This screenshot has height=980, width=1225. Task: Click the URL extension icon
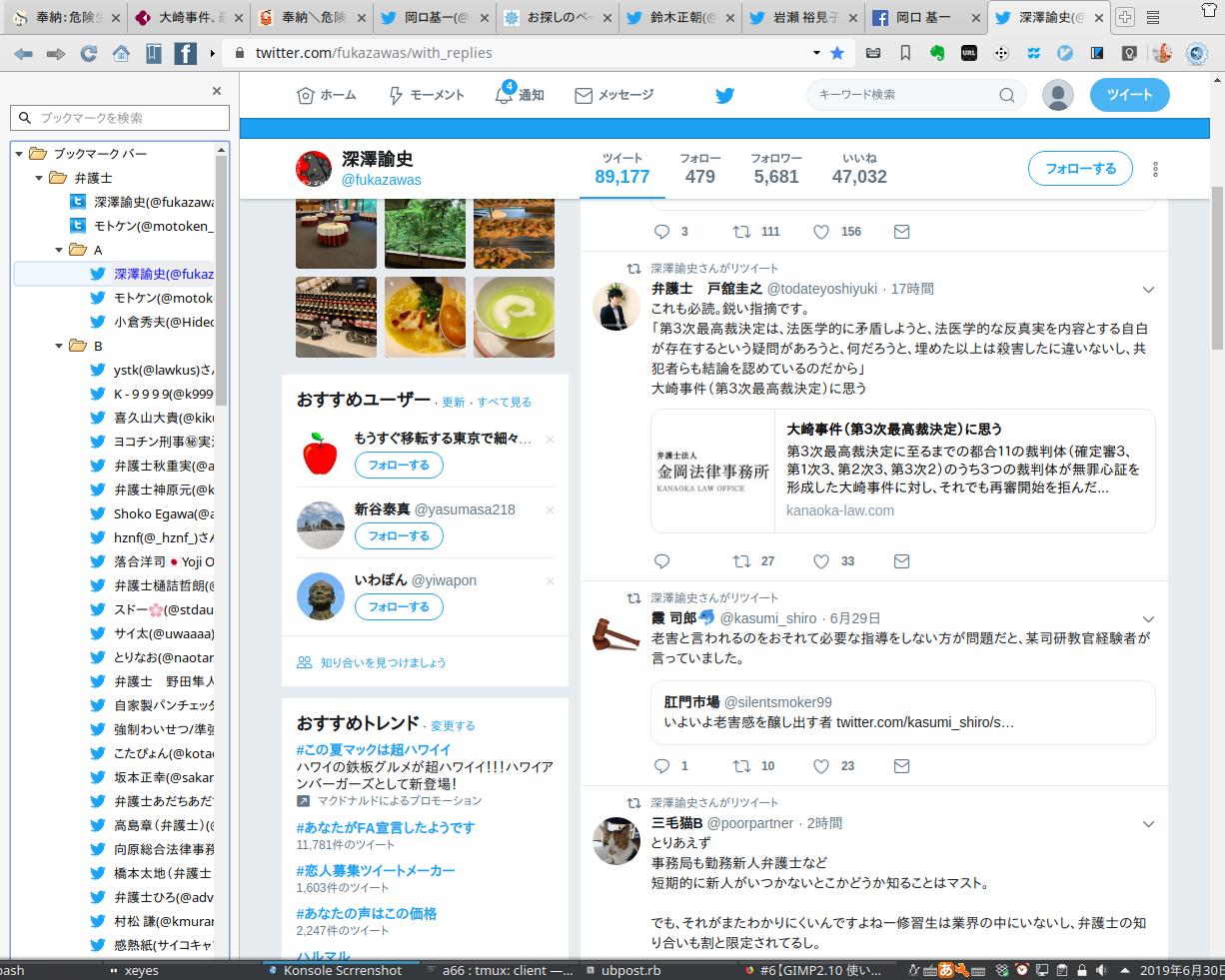[x=968, y=53]
